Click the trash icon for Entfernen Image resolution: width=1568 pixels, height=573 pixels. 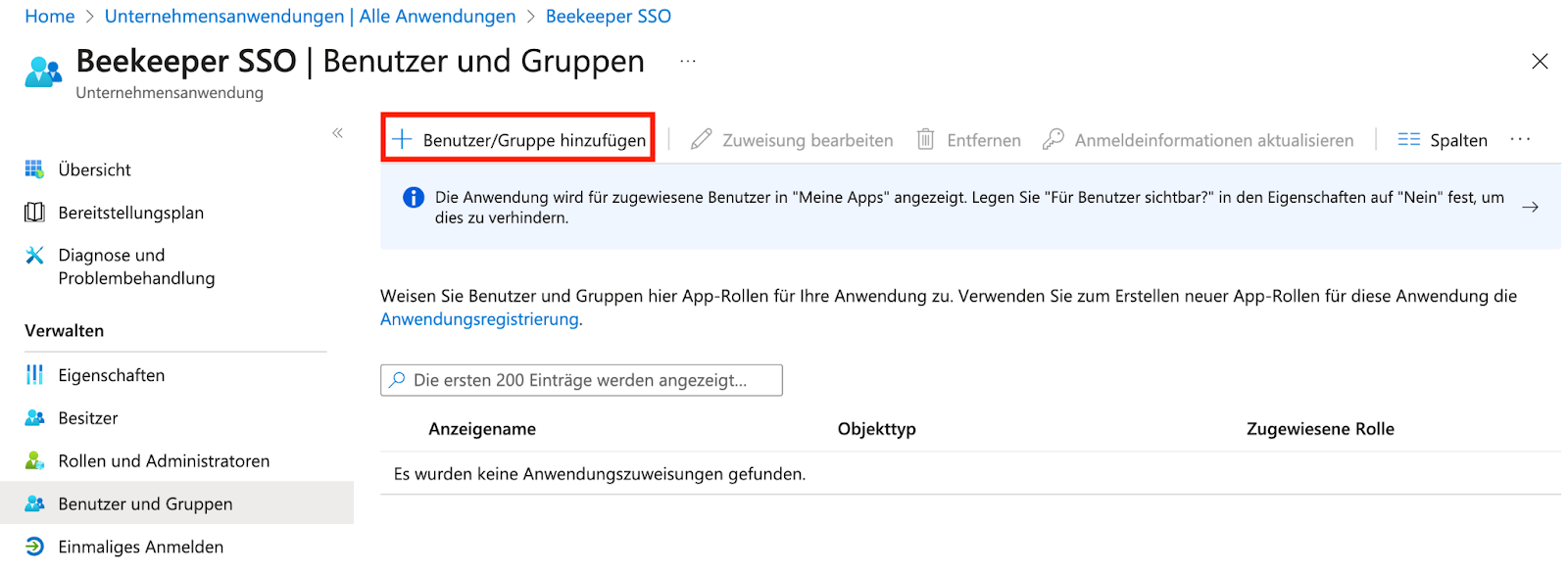click(x=925, y=139)
